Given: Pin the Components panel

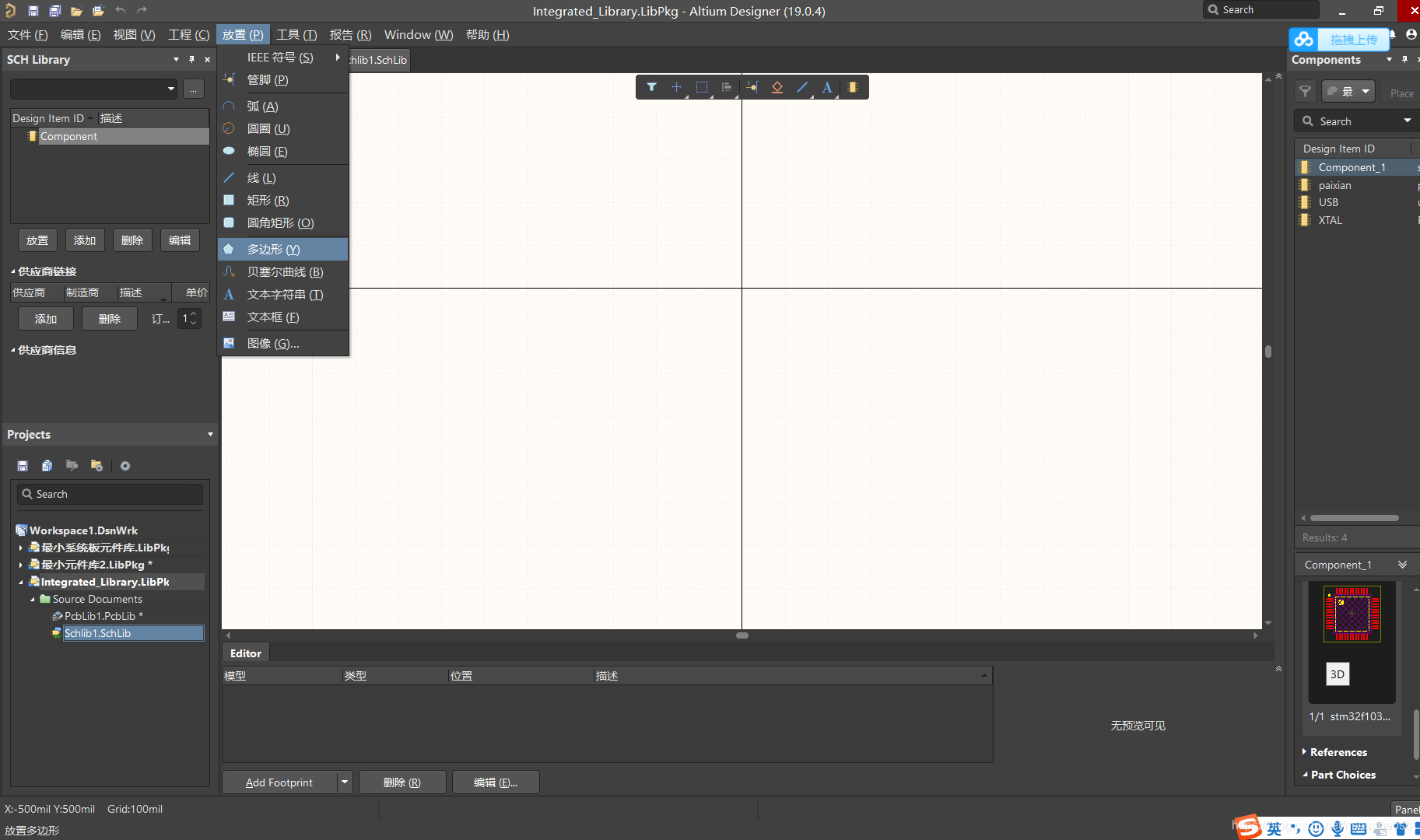Looking at the screenshot, I should [x=1404, y=59].
